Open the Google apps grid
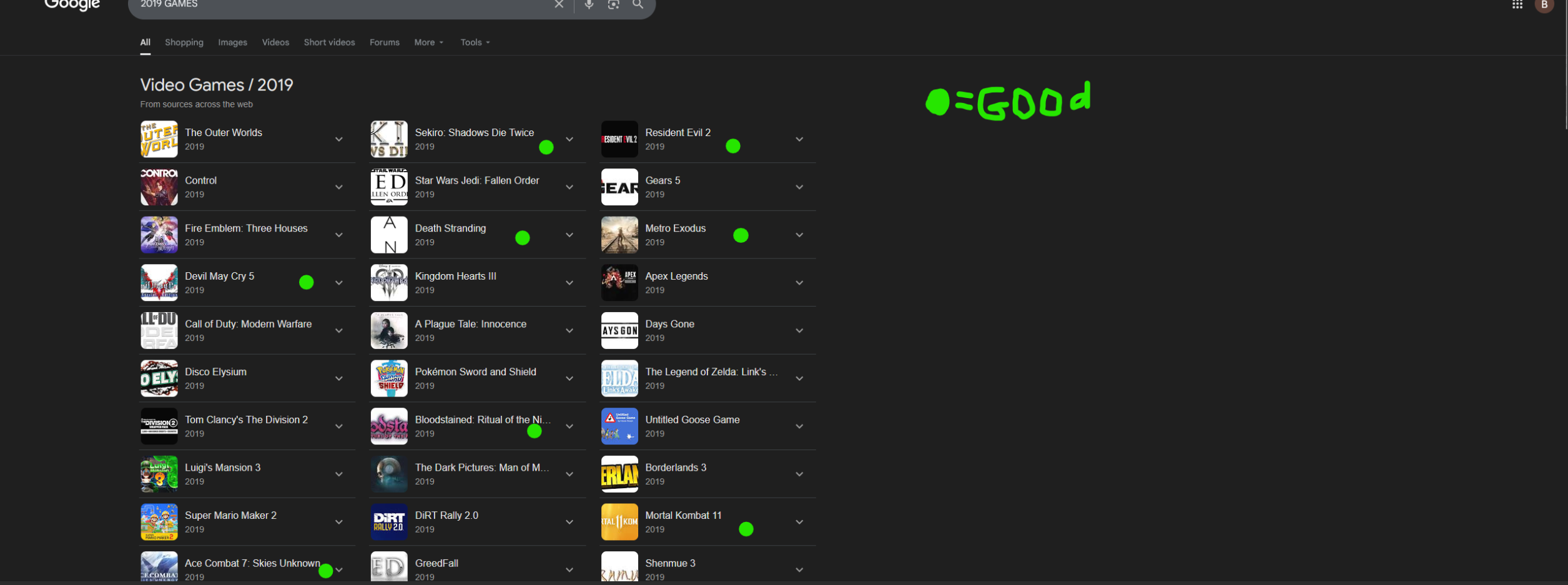Screen dimensions: 1568x585 pyautogui.click(x=1517, y=5)
